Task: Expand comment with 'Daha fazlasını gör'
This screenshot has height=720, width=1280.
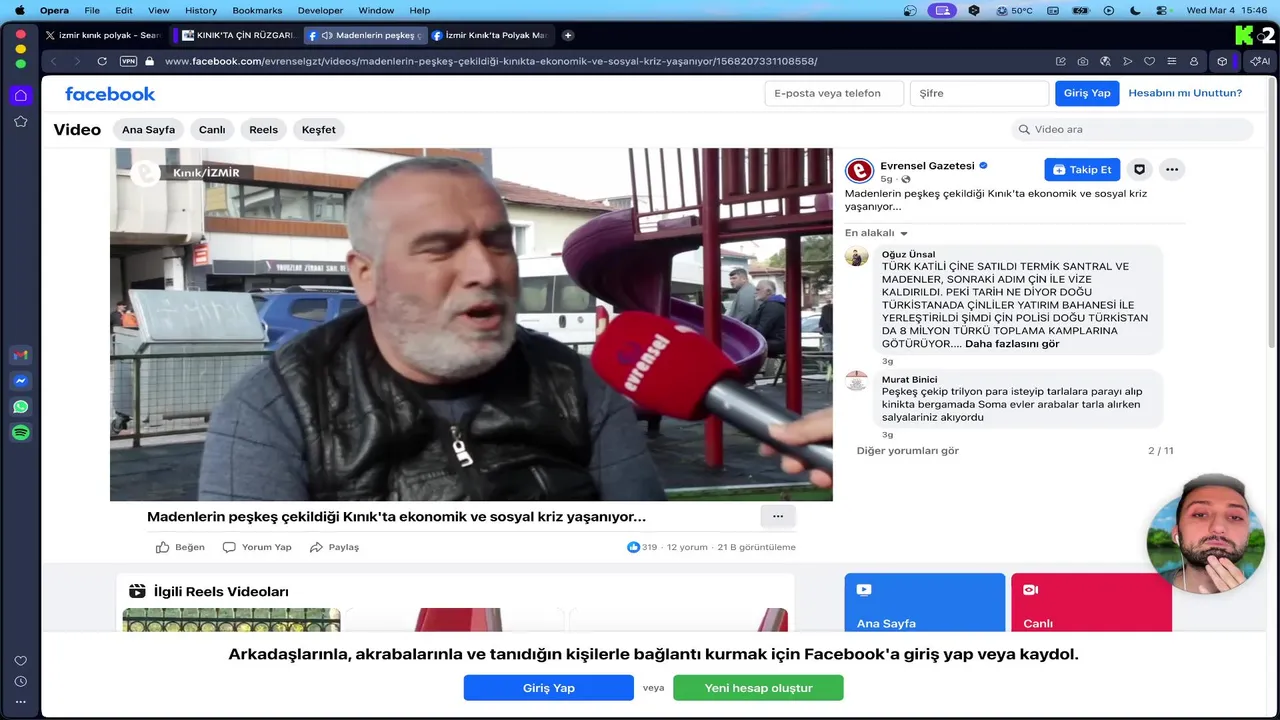Action: coord(1012,344)
